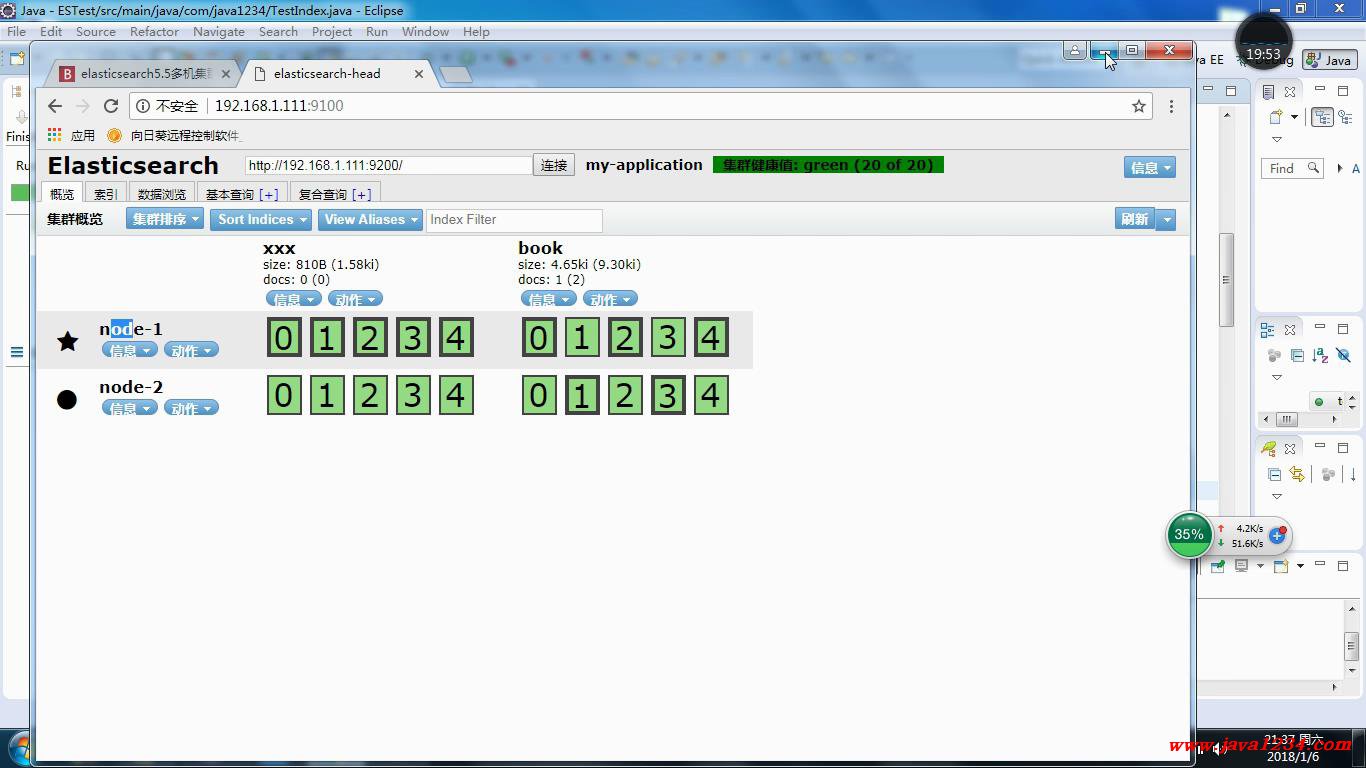
Task: Select the 概览 tab
Action: (x=62, y=194)
